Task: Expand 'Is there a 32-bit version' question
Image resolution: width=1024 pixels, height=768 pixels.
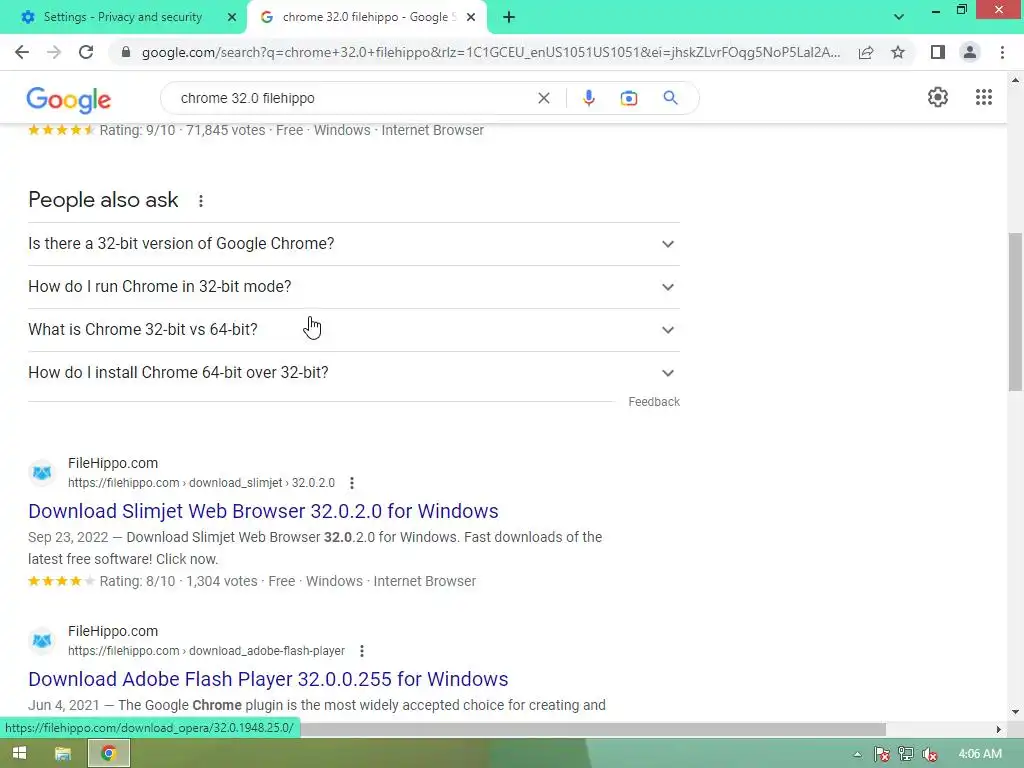Action: point(353,244)
